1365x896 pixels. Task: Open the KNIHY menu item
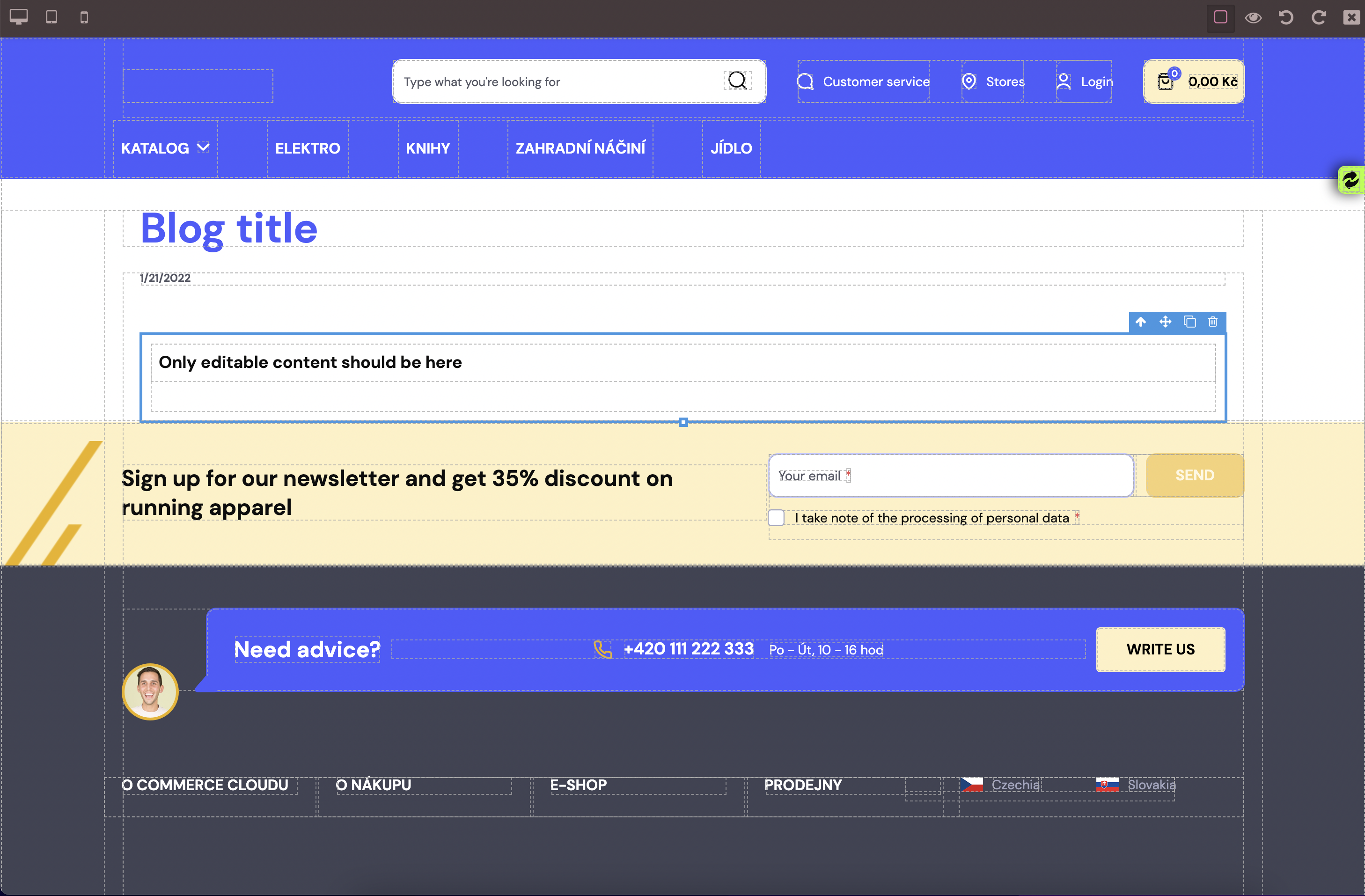428,148
